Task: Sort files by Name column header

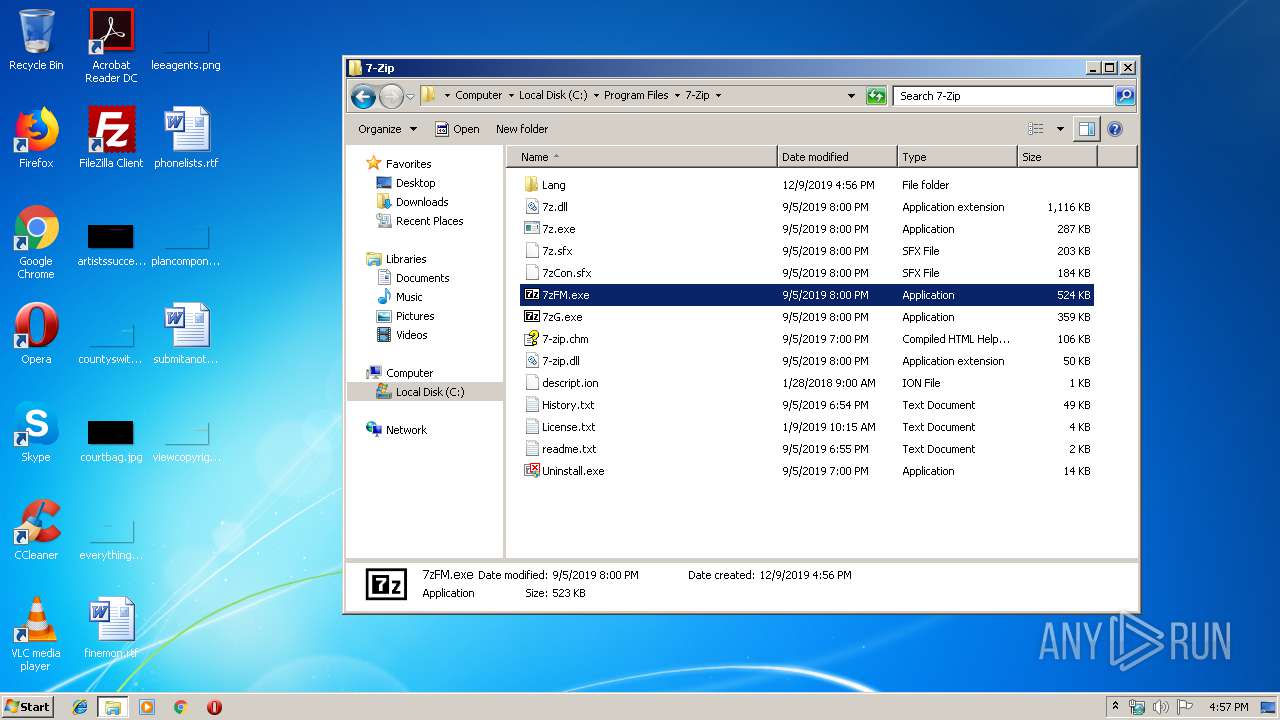Action: coord(642,157)
